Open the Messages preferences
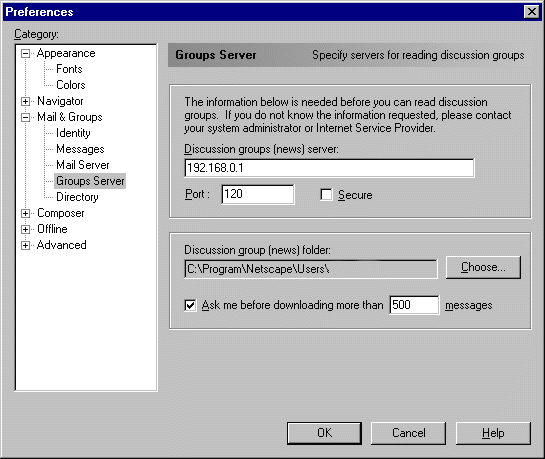Image resolution: width=545 pixels, height=459 pixels. coord(80,149)
